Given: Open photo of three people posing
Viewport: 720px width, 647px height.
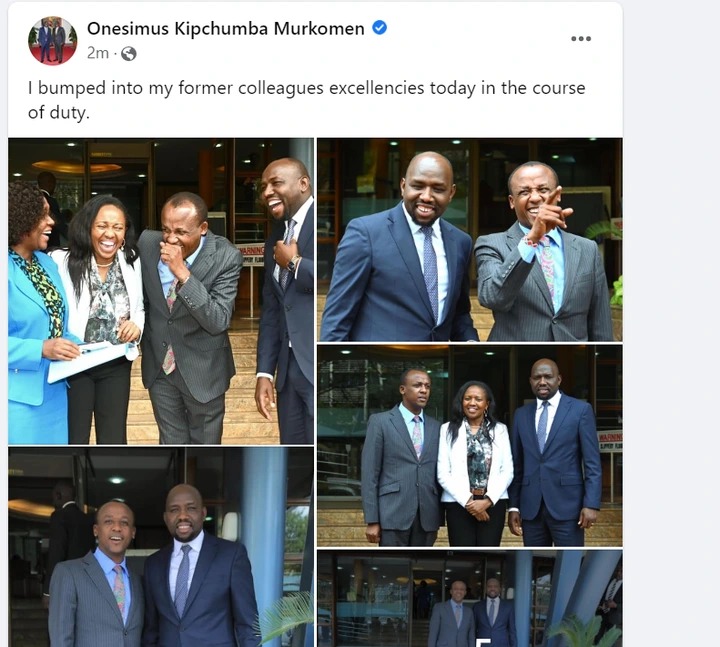Looking at the screenshot, I should pos(470,446).
